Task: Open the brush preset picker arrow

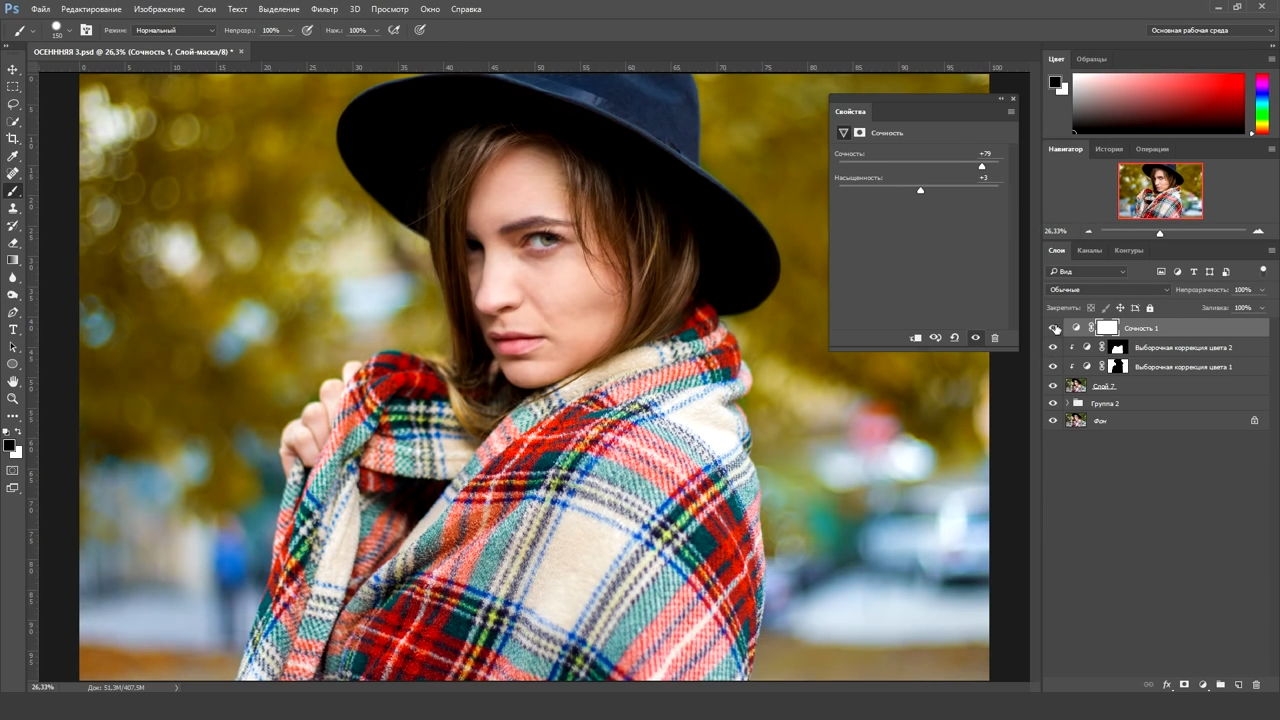Action: [71, 30]
